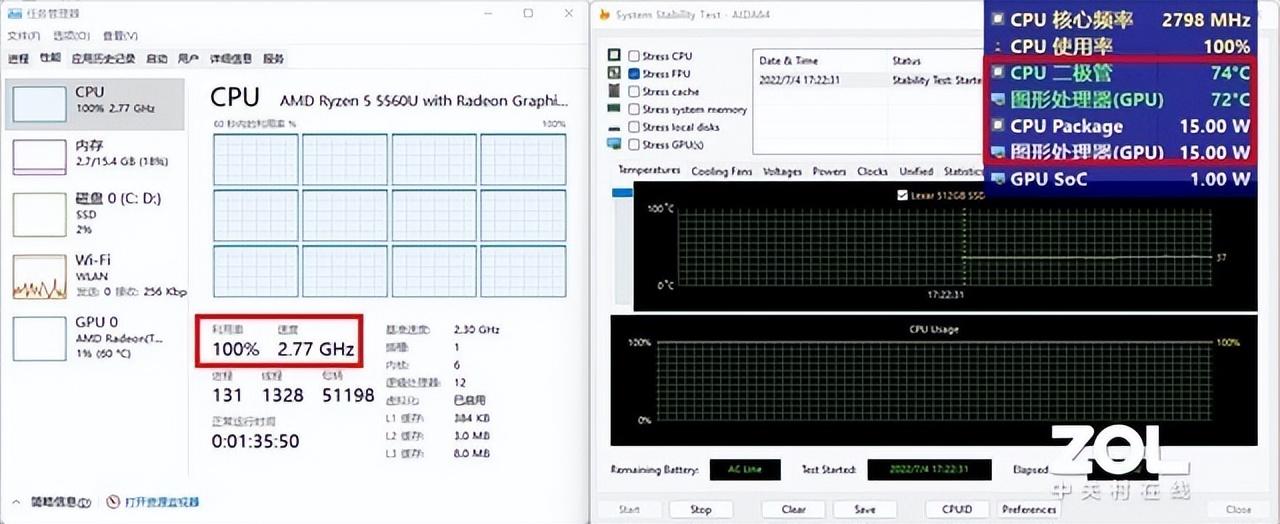1280x524 pixels.
Task: Click CPUID button in AIDA64
Action: tap(957, 509)
